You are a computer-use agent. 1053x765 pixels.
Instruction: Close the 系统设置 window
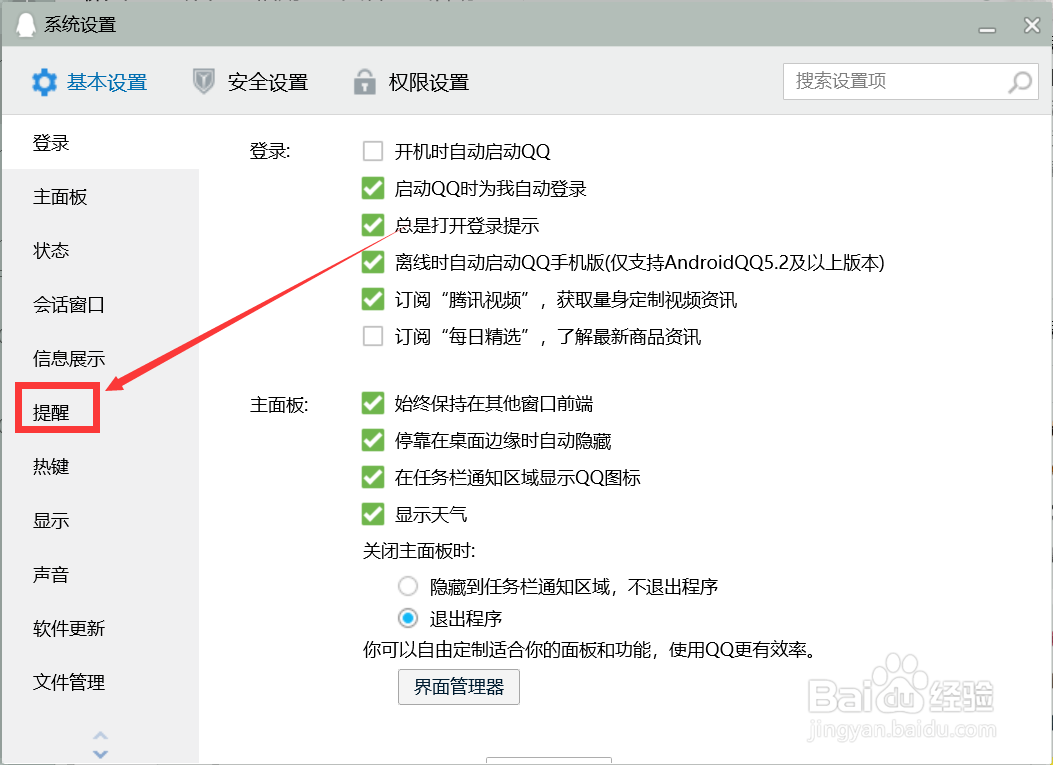click(1032, 26)
